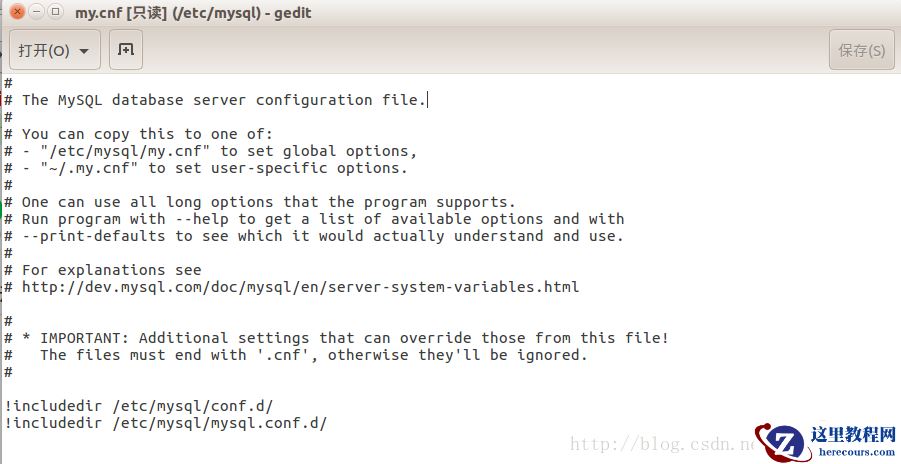Minimize the gedit window

[36, 13]
